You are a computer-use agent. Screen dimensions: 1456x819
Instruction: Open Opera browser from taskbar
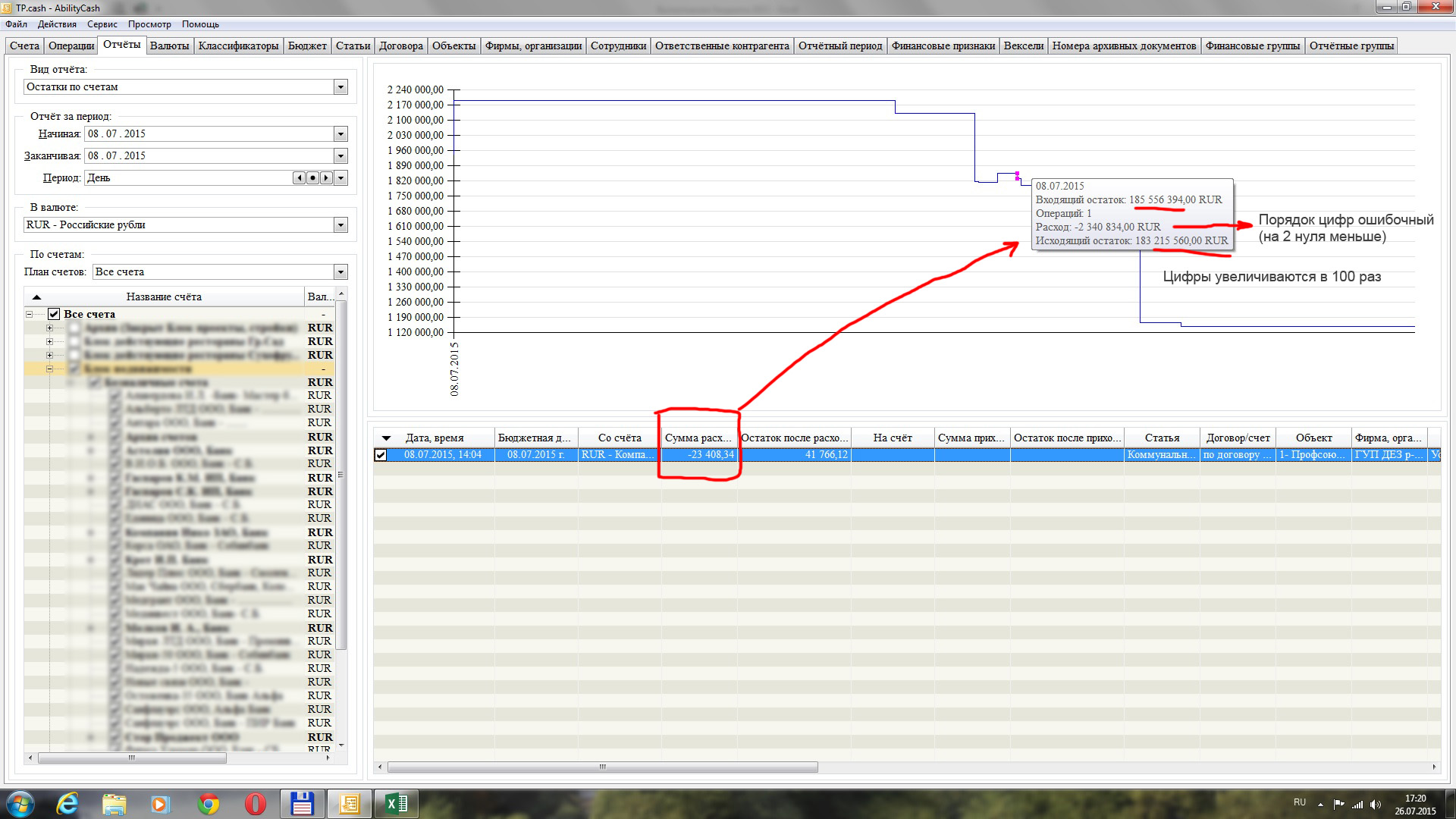point(256,804)
